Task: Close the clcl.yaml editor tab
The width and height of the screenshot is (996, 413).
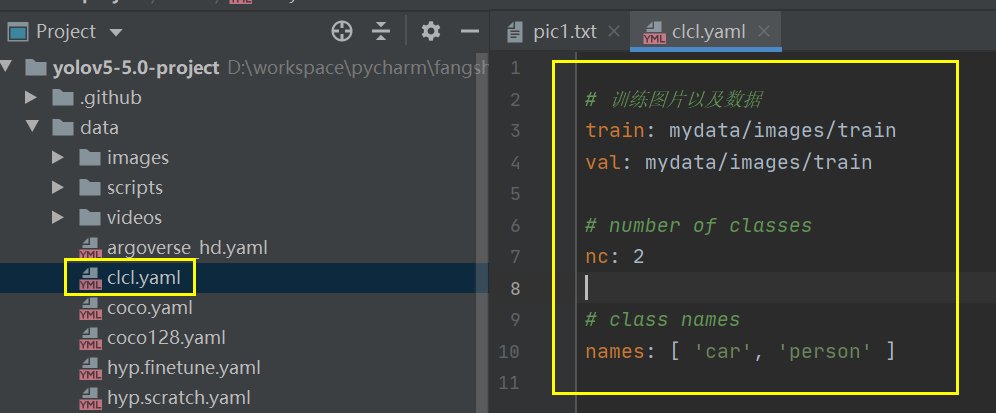Action: click(764, 31)
